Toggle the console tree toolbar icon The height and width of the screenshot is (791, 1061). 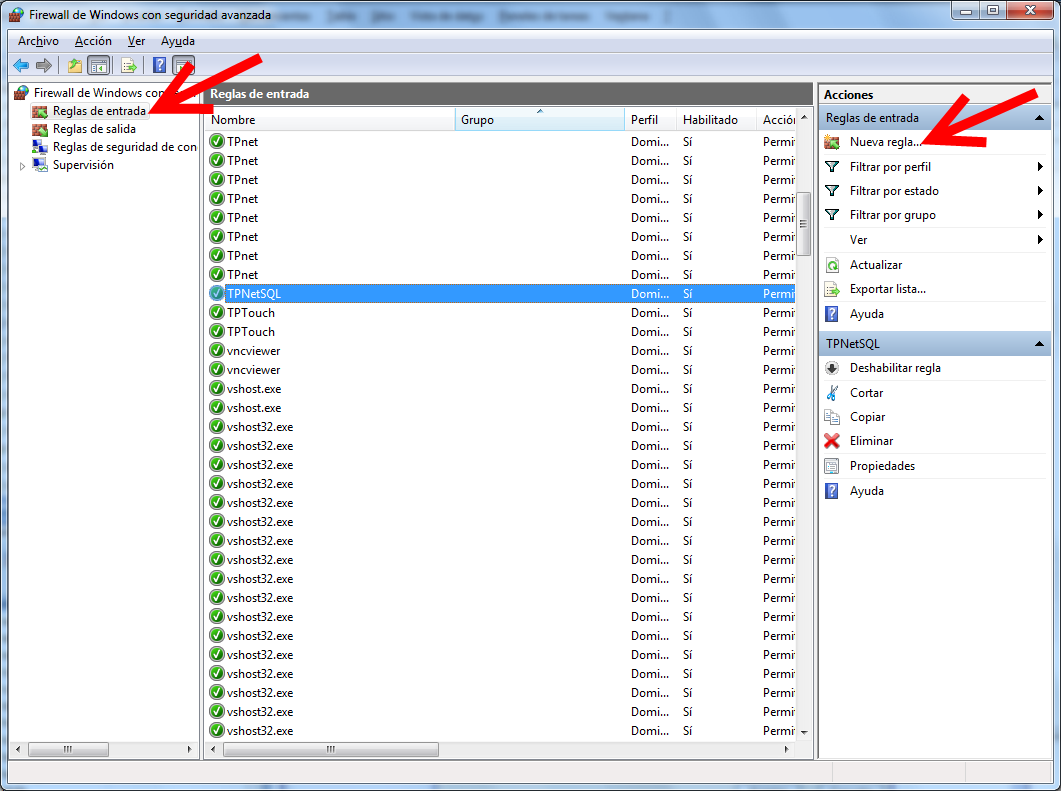pos(99,66)
